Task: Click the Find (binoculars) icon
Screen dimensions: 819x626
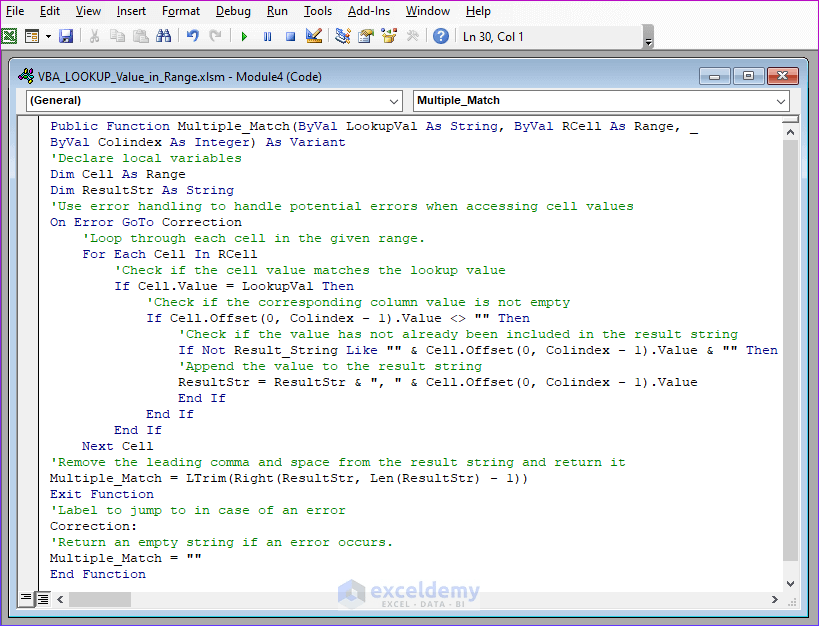Action: tap(167, 35)
